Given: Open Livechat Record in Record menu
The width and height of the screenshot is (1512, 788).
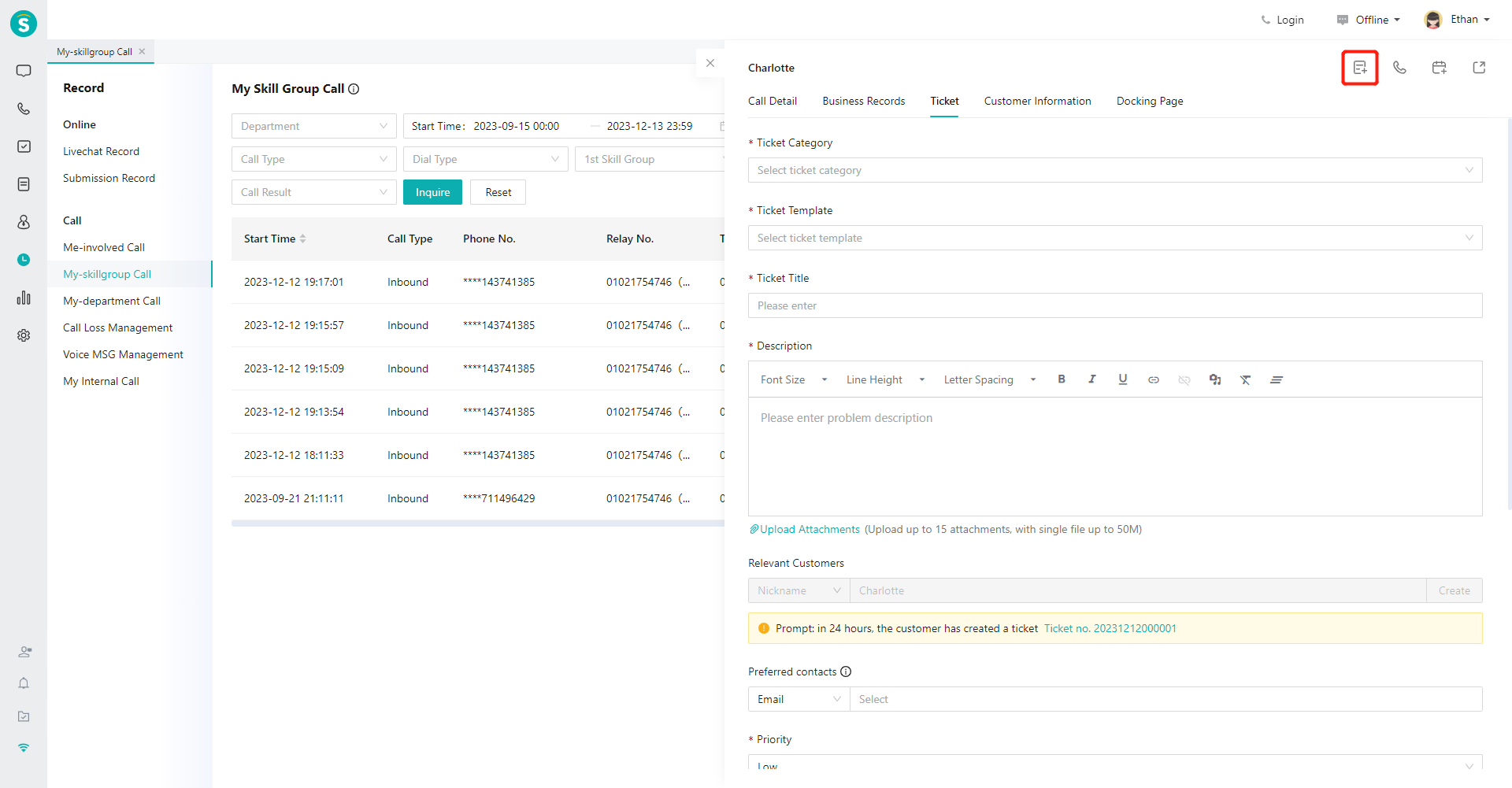Looking at the screenshot, I should pos(101,151).
